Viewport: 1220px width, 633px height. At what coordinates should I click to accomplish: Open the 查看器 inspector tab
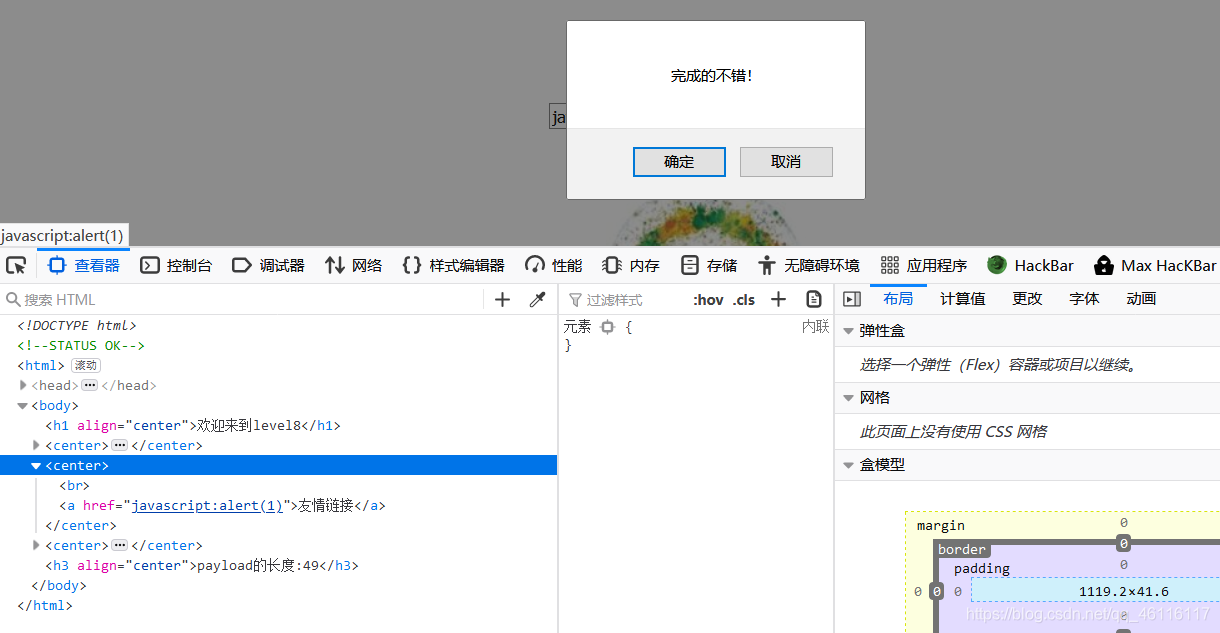[84, 265]
